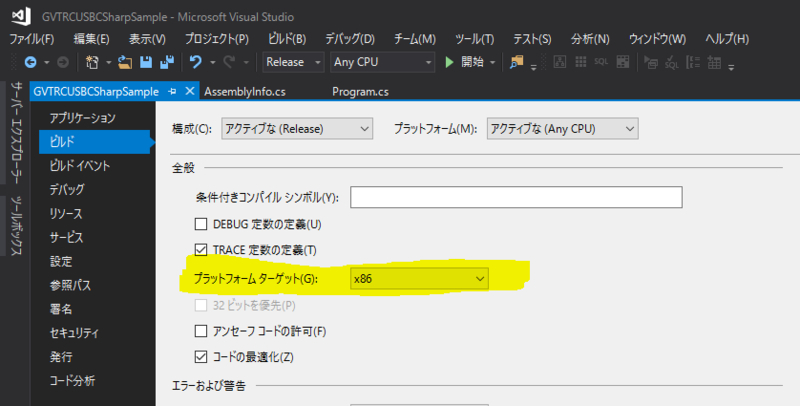The height and width of the screenshot is (406, 800).
Task: Open the ビルド(B) menu
Action: 287,39
